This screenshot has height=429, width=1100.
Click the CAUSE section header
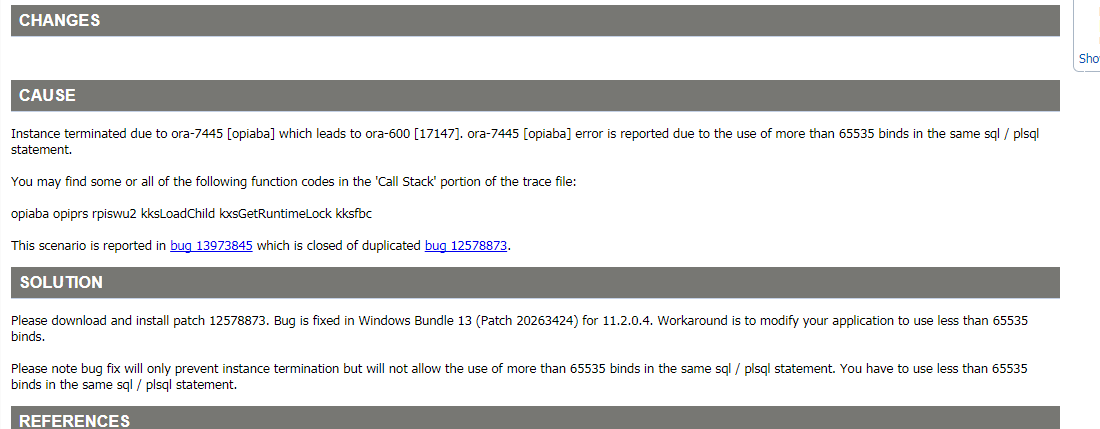pyautogui.click(x=535, y=95)
